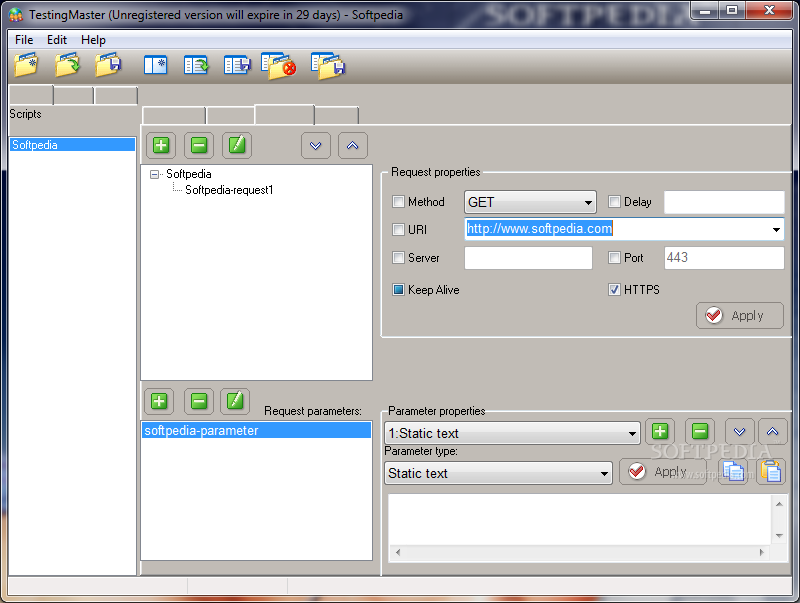This screenshot has height=603, width=800.
Task: Select softpedia-parameter in parameters list
Action: [256, 430]
